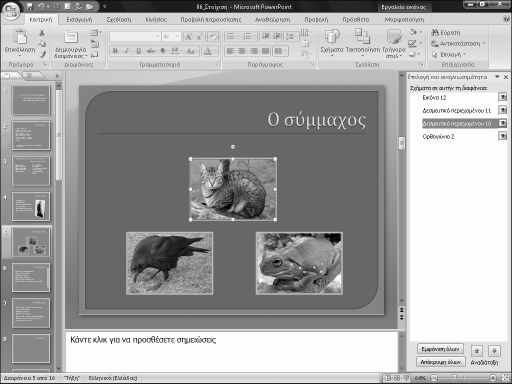
Task: Open the Μορφοποίηση ribbon tab
Action: coord(404,20)
